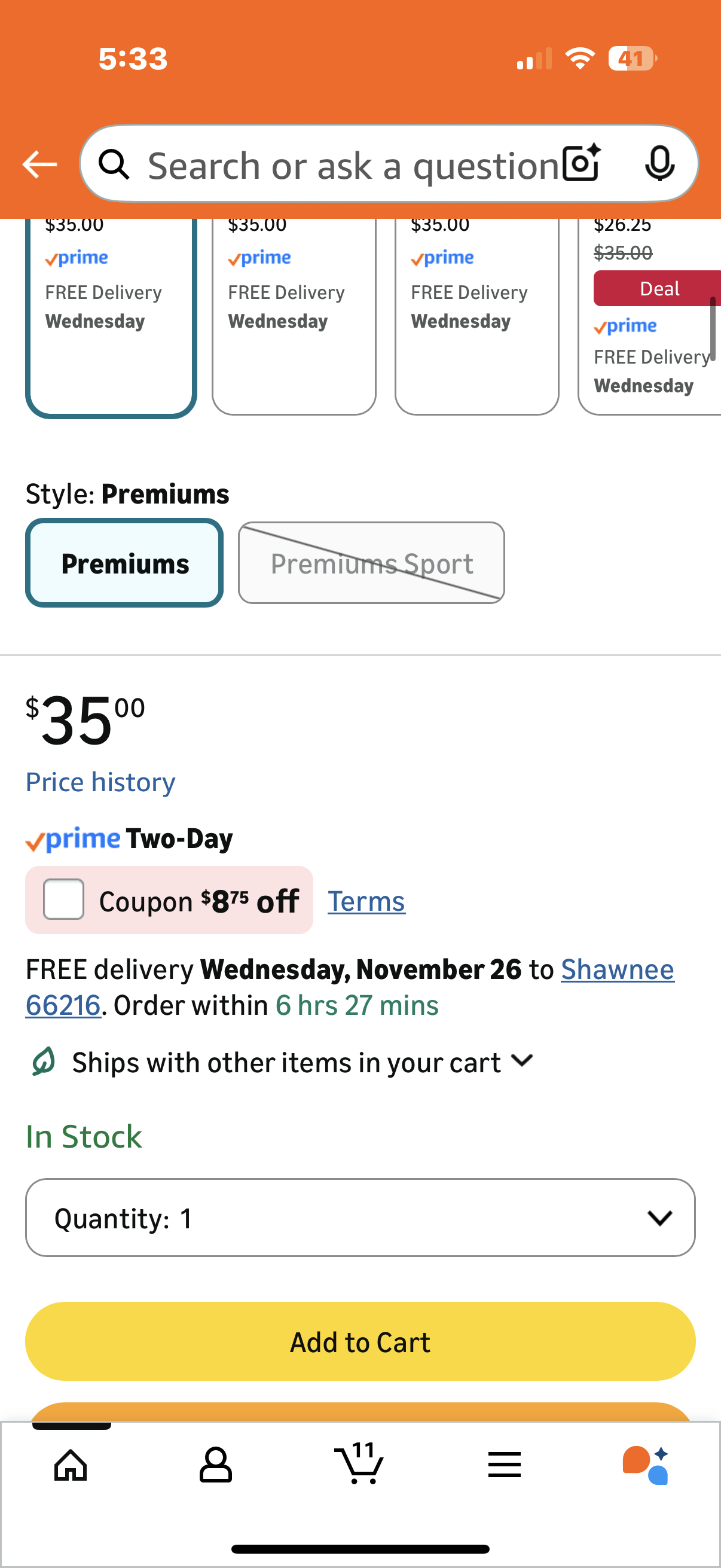
Task: Select the second $35.00 option card
Action: 294,316
